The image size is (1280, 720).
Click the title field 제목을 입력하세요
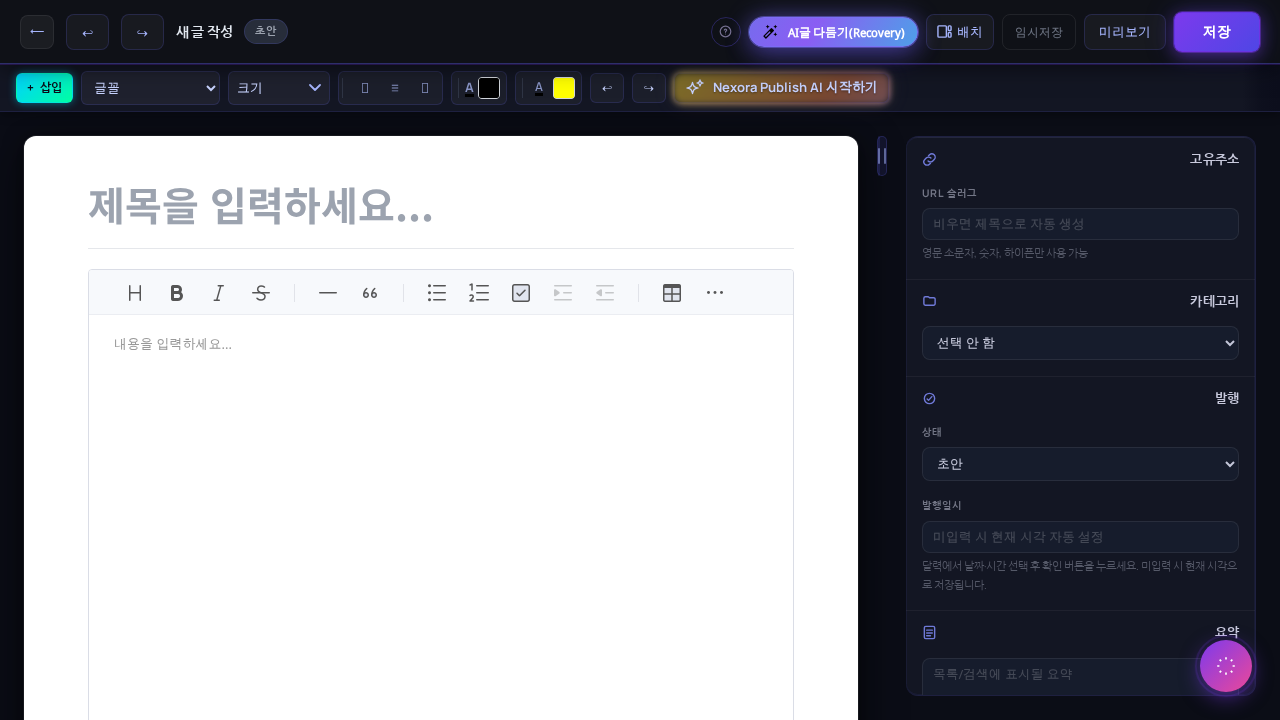tap(441, 206)
